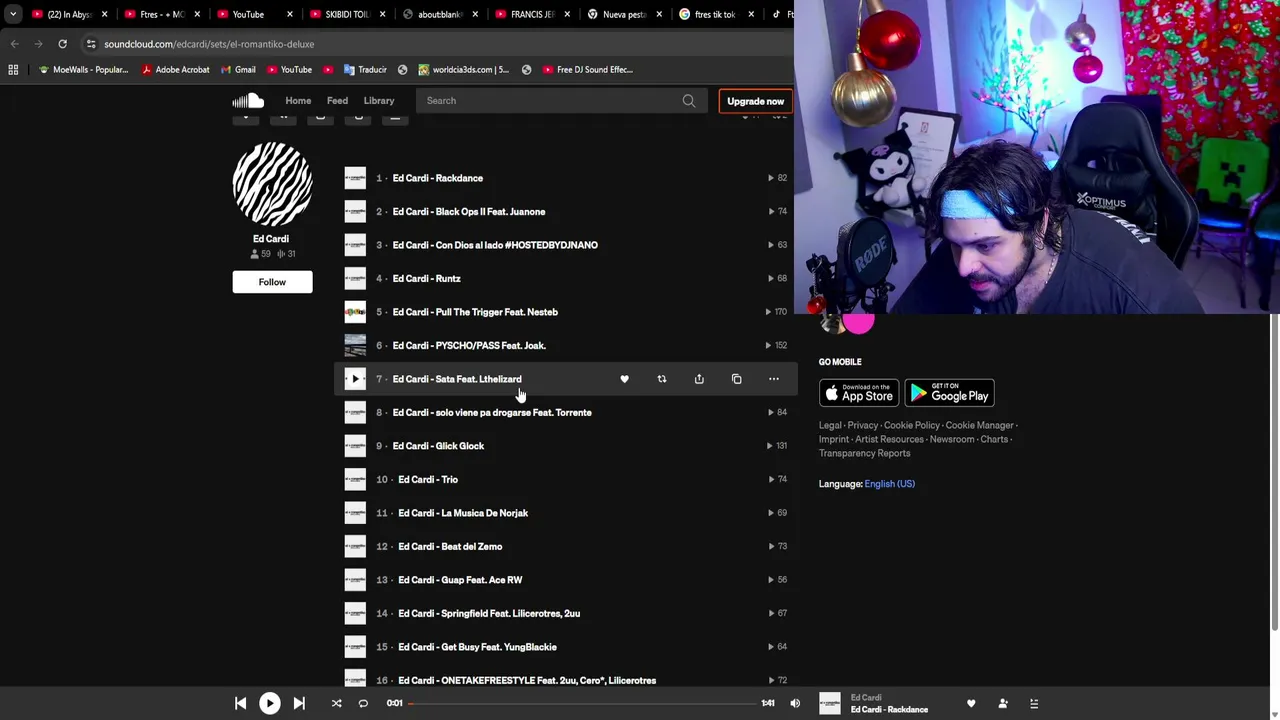The image size is (1280, 720).
Task: Reload the page in browser toolbar
Action: (62, 44)
